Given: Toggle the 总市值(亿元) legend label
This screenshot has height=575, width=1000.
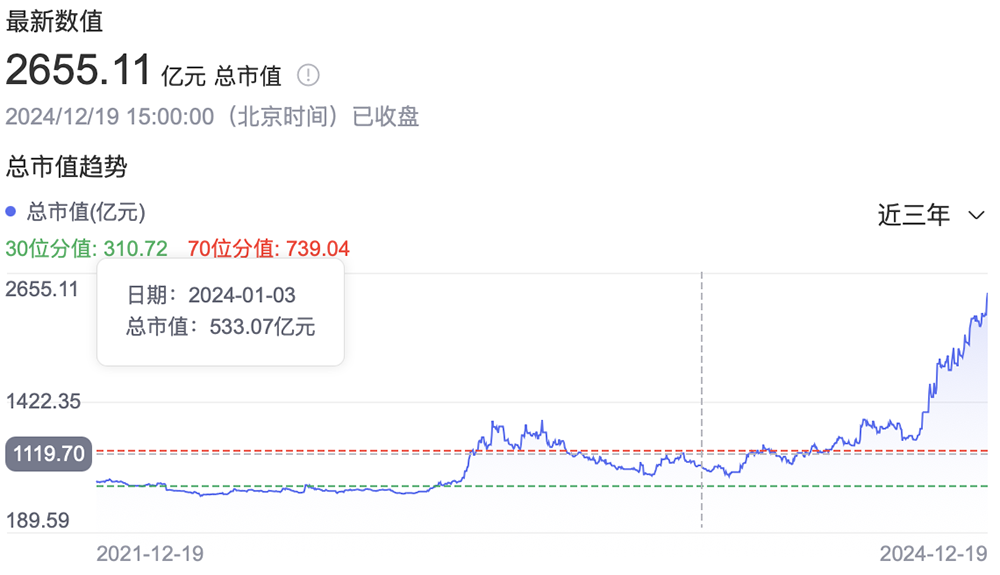Looking at the screenshot, I should 86,212.
